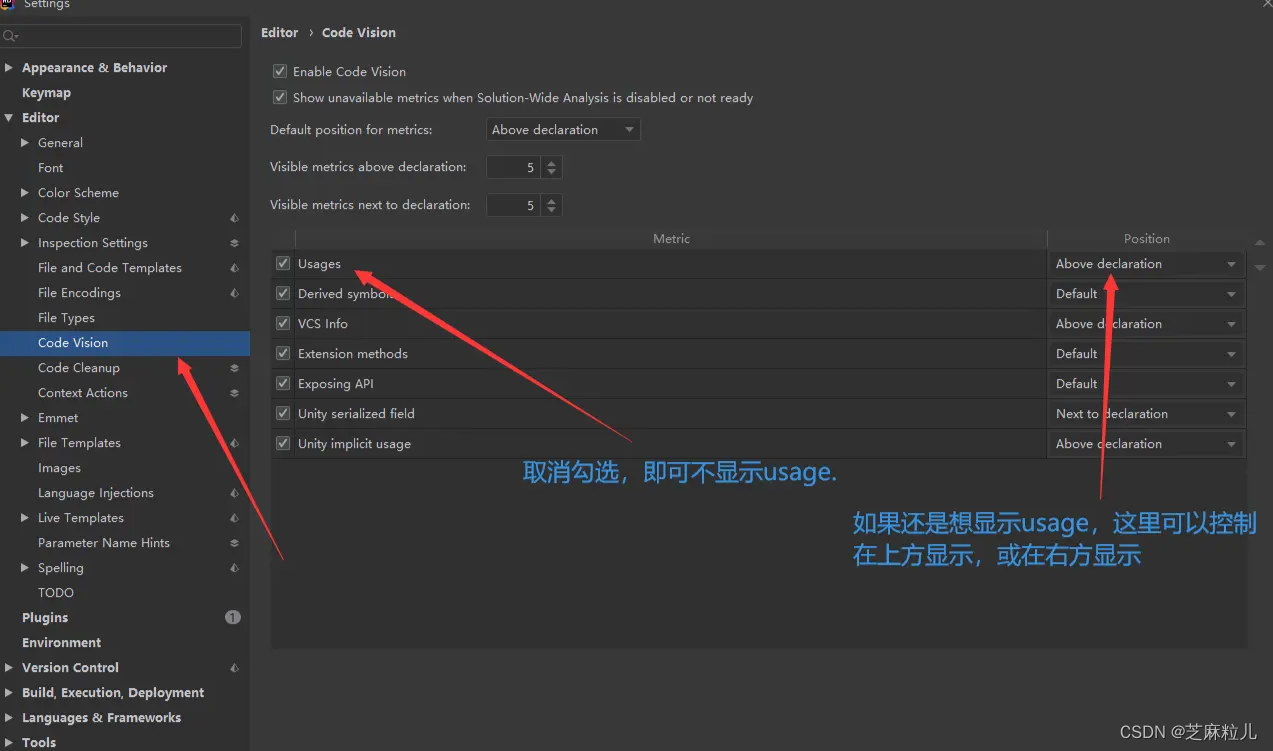Image resolution: width=1273 pixels, height=751 pixels.
Task: Expand the Version Control tree node
Action: pos(10,667)
